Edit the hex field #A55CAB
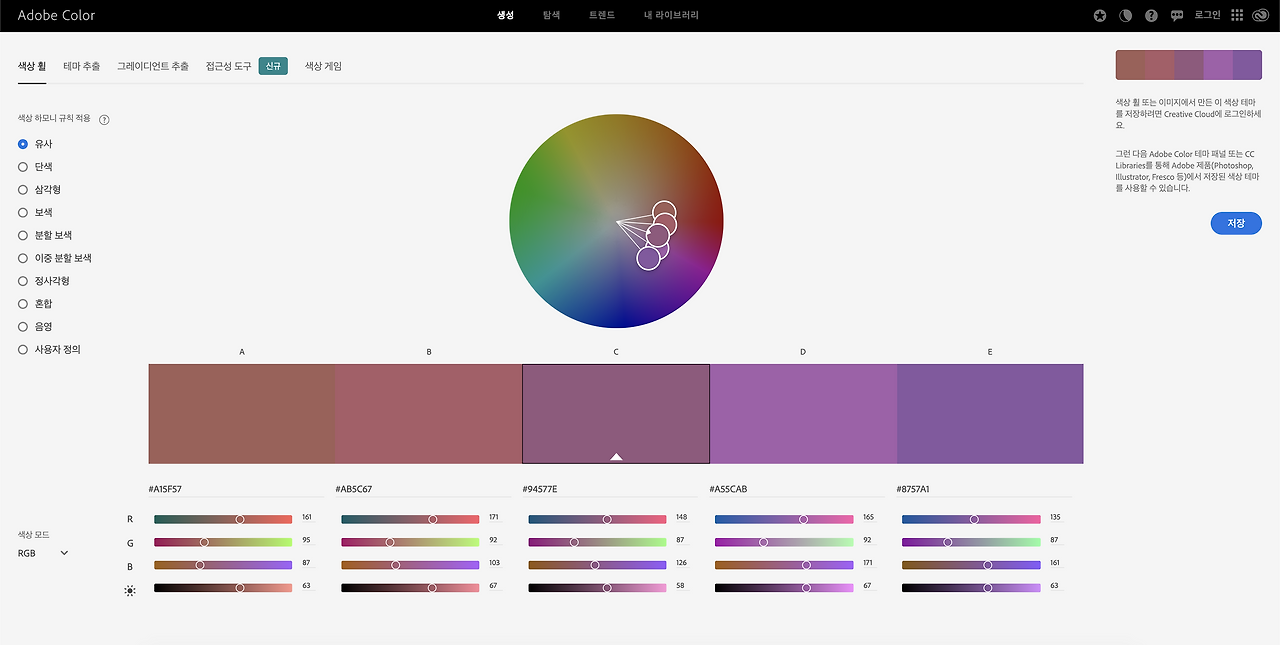Image resolution: width=1280 pixels, height=645 pixels. [x=796, y=490]
